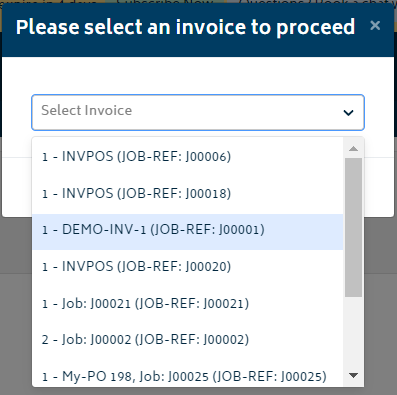Close the invoice selection dialog
Screen dimensions: 397x395
tap(375, 25)
